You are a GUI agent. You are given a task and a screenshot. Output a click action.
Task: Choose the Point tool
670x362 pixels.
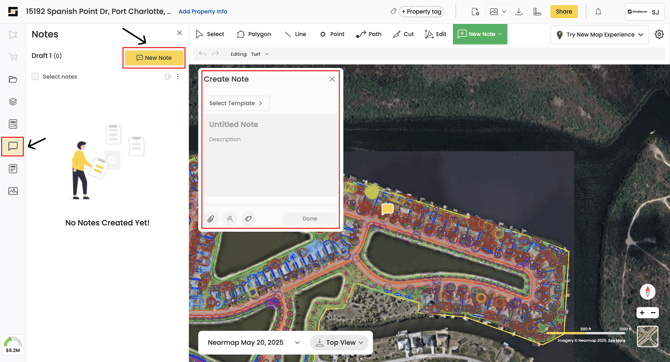click(x=332, y=34)
